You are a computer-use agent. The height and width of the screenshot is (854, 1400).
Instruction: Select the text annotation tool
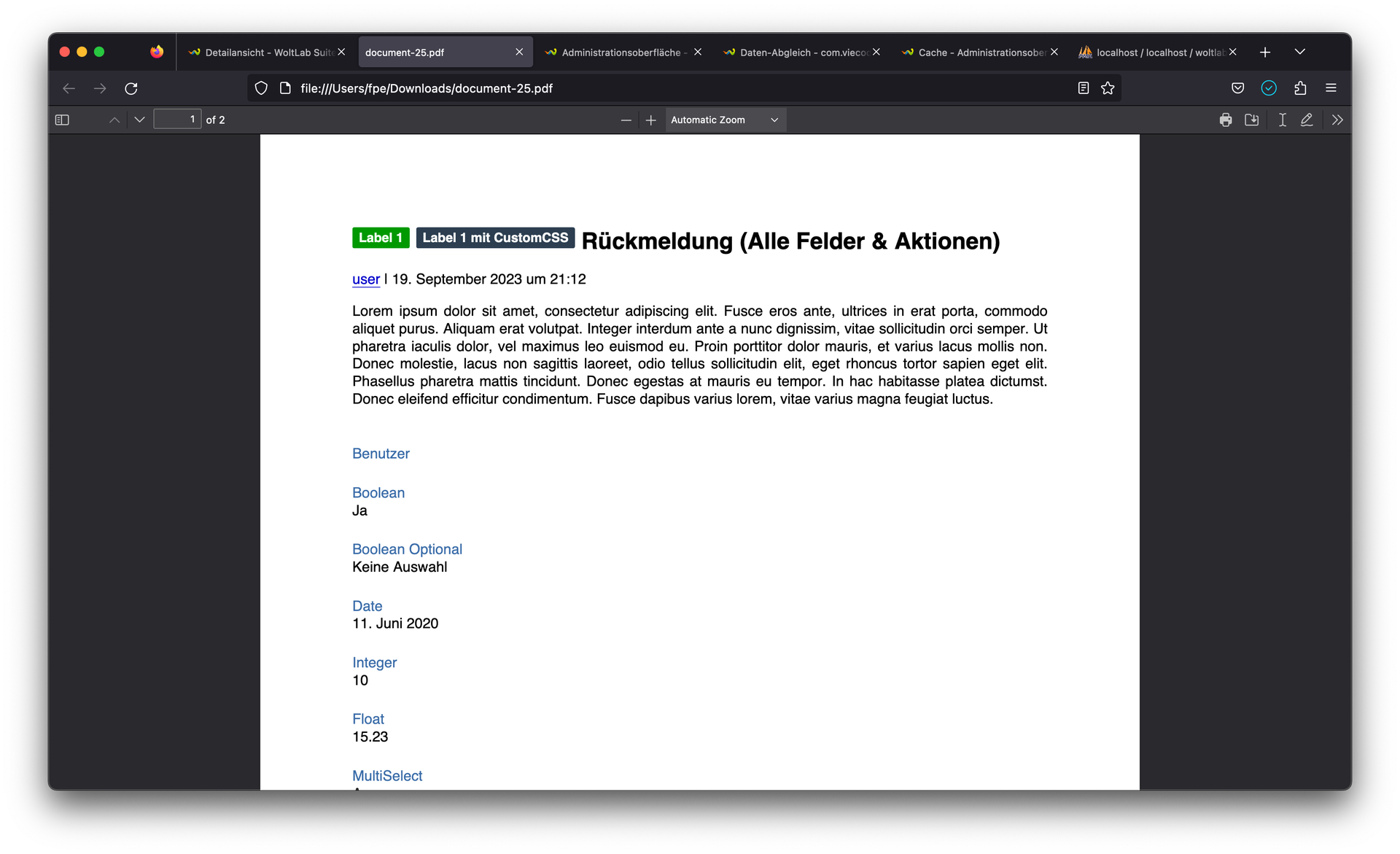click(x=1282, y=120)
